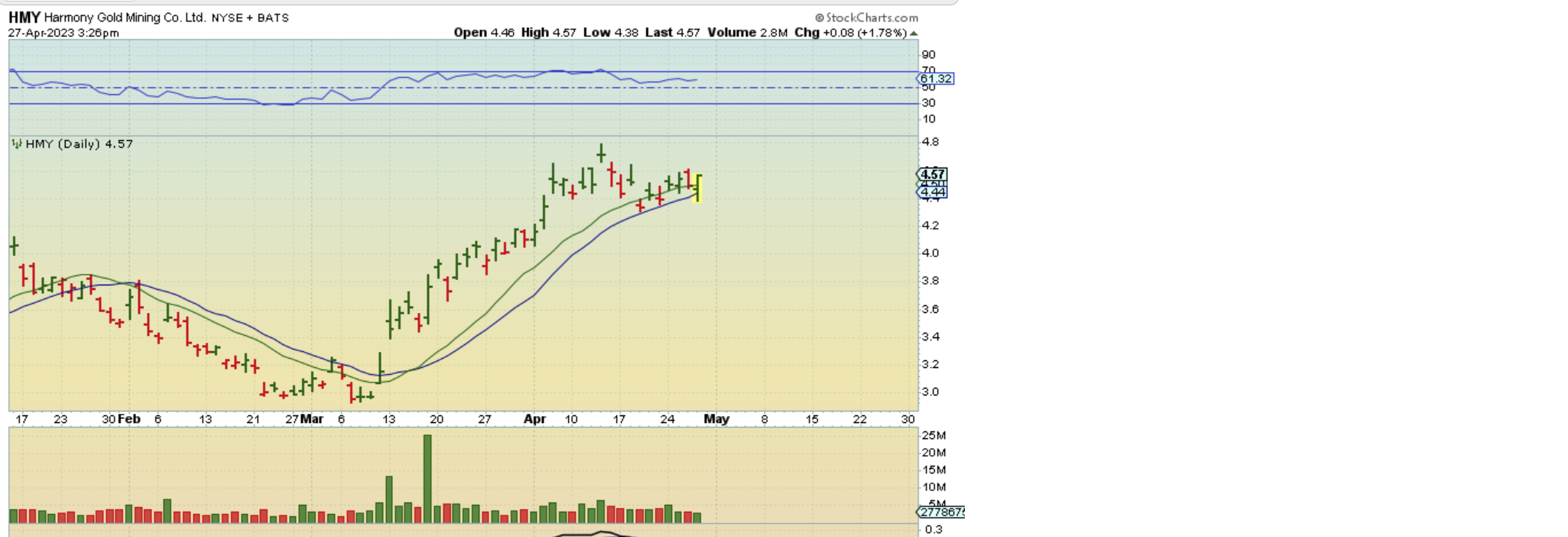The width and height of the screenshot is (1568, 537).
Task: Click the High 4.57 value in header
Action: pos(549,32)
